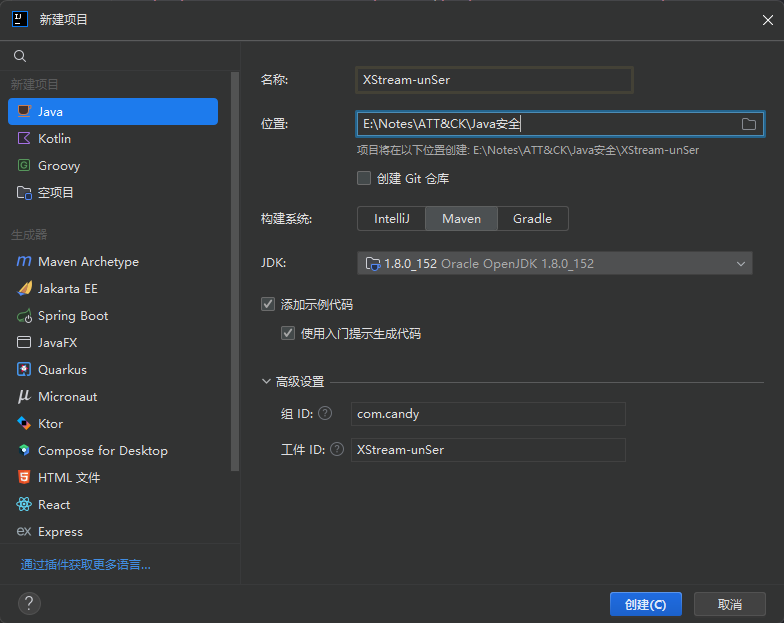This screenshot has height=623, width=784.
Task: Choose HTML 文件 generator
Action: pyautogui.click(x=113, y=478)
